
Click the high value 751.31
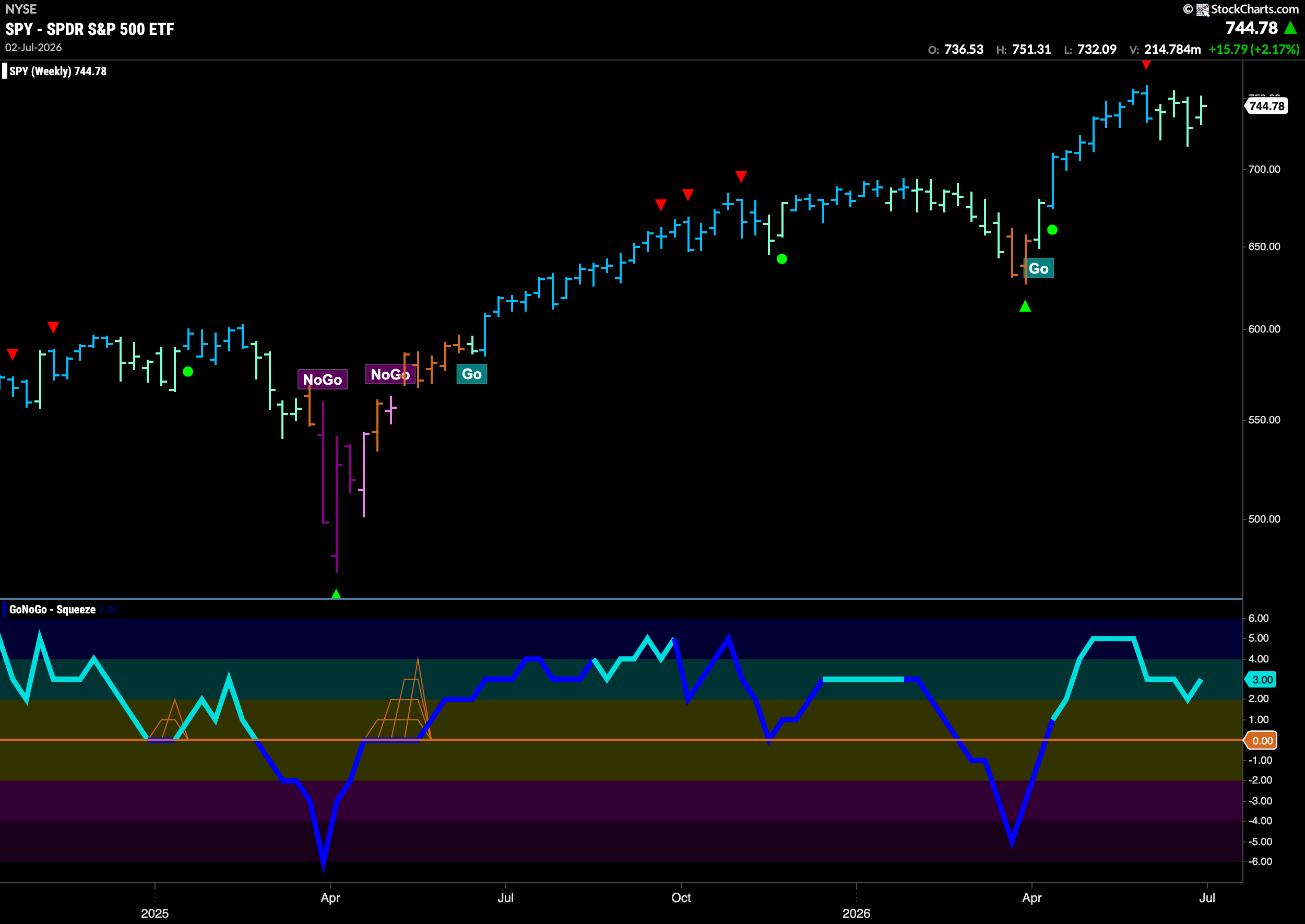coord(1031,50)
